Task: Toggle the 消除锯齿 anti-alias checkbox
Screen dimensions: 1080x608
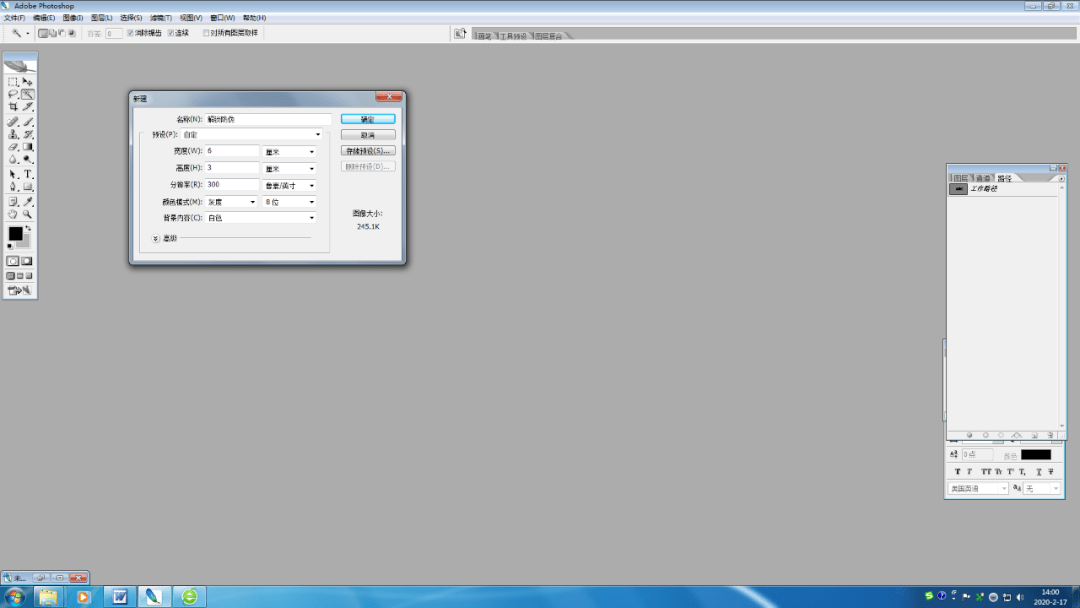Action: [x=130, y=33]
